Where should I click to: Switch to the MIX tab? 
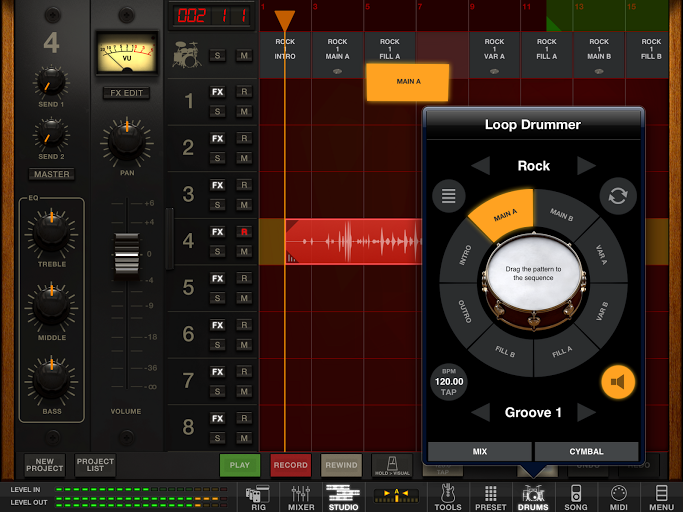click(480, 452)
